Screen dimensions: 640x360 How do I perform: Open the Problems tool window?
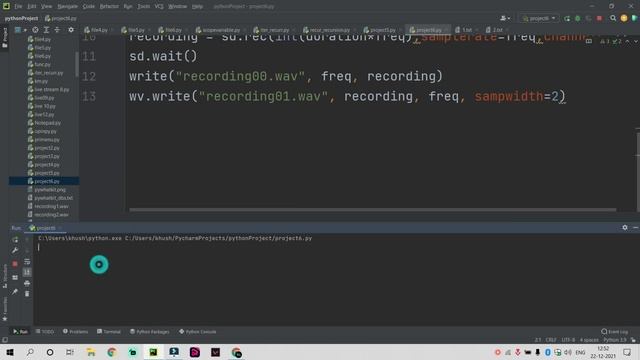[75, 331]
